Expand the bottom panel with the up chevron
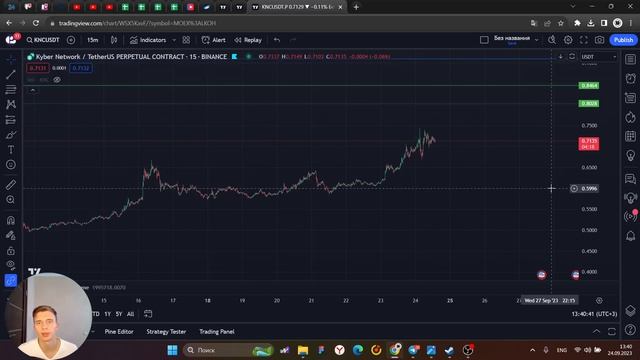This screenshot has width=640, height=360. tap(596, 331)
